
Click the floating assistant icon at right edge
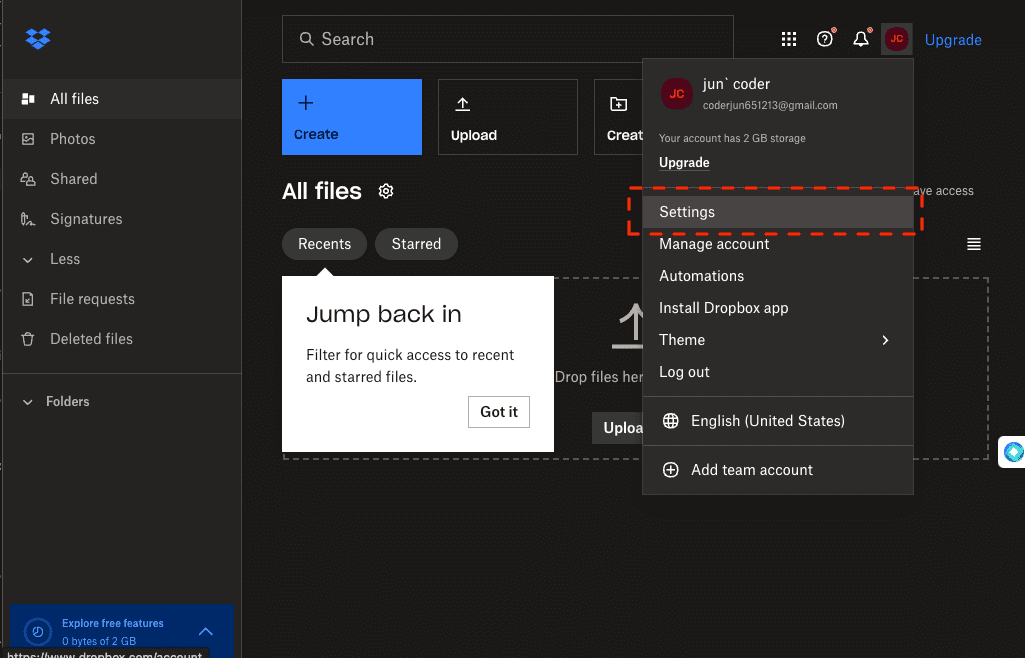1013,452
